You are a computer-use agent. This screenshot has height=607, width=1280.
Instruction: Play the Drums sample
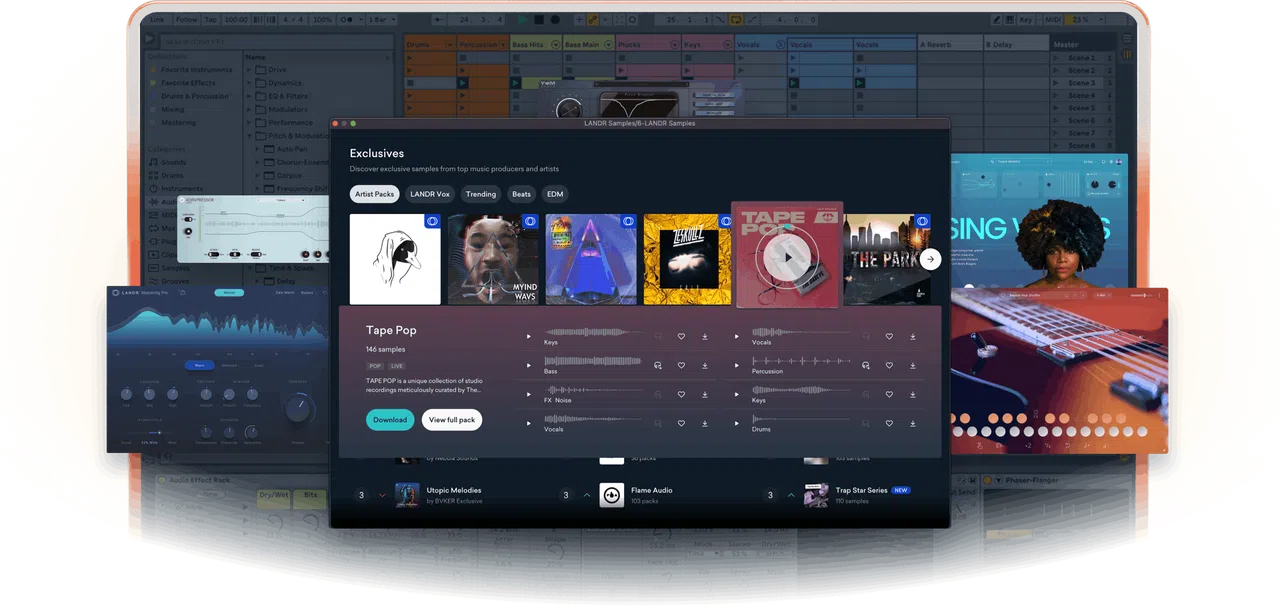737,423
